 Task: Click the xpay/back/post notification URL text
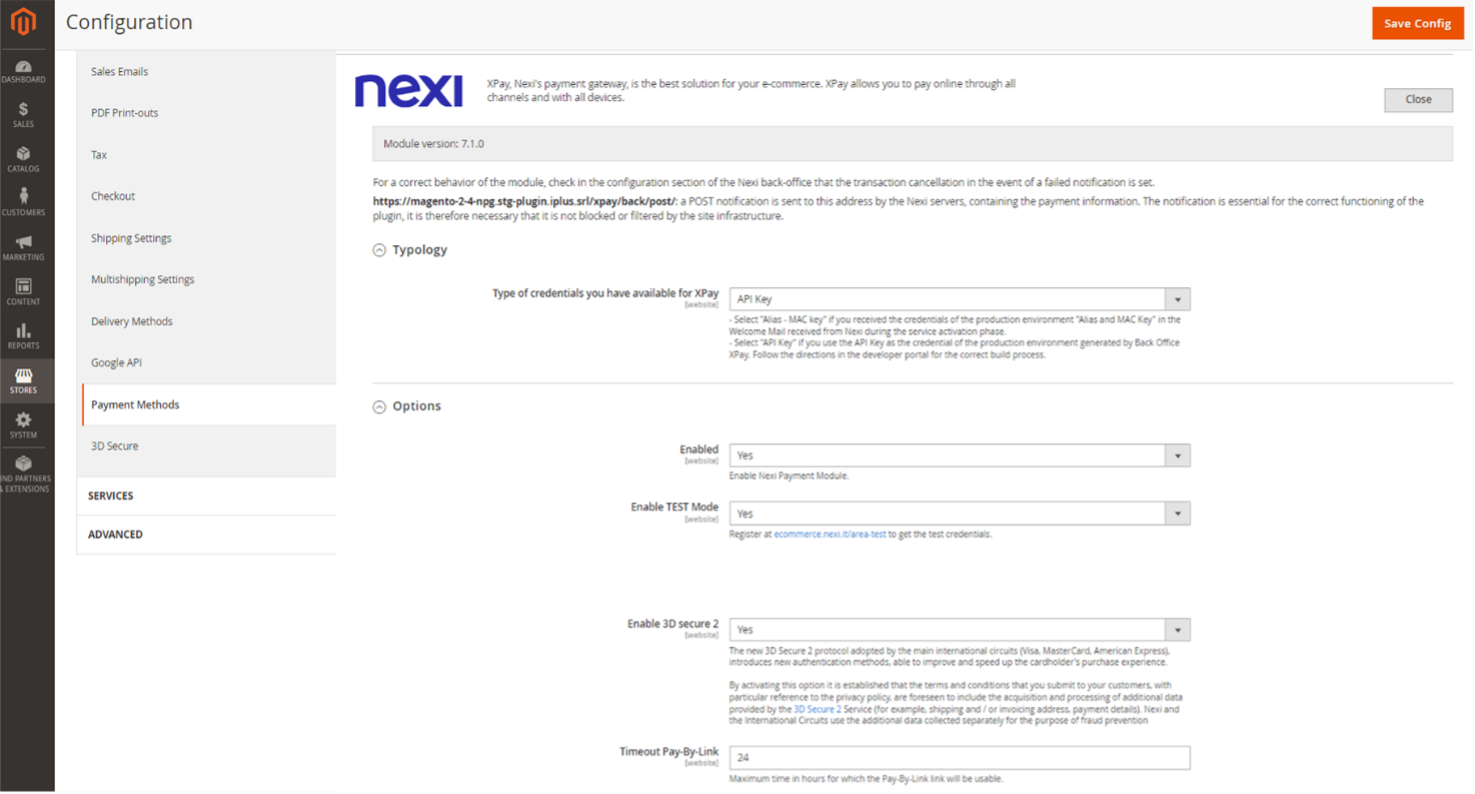(524, 202)
